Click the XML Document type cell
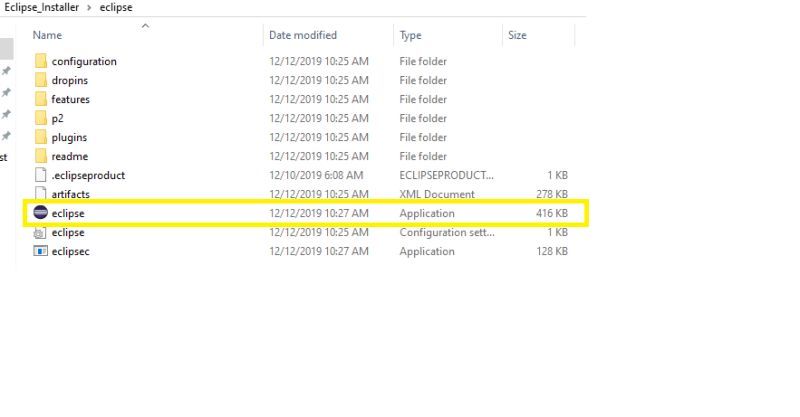This screenshot has width=800, height=417. click(x=437, y=194)
